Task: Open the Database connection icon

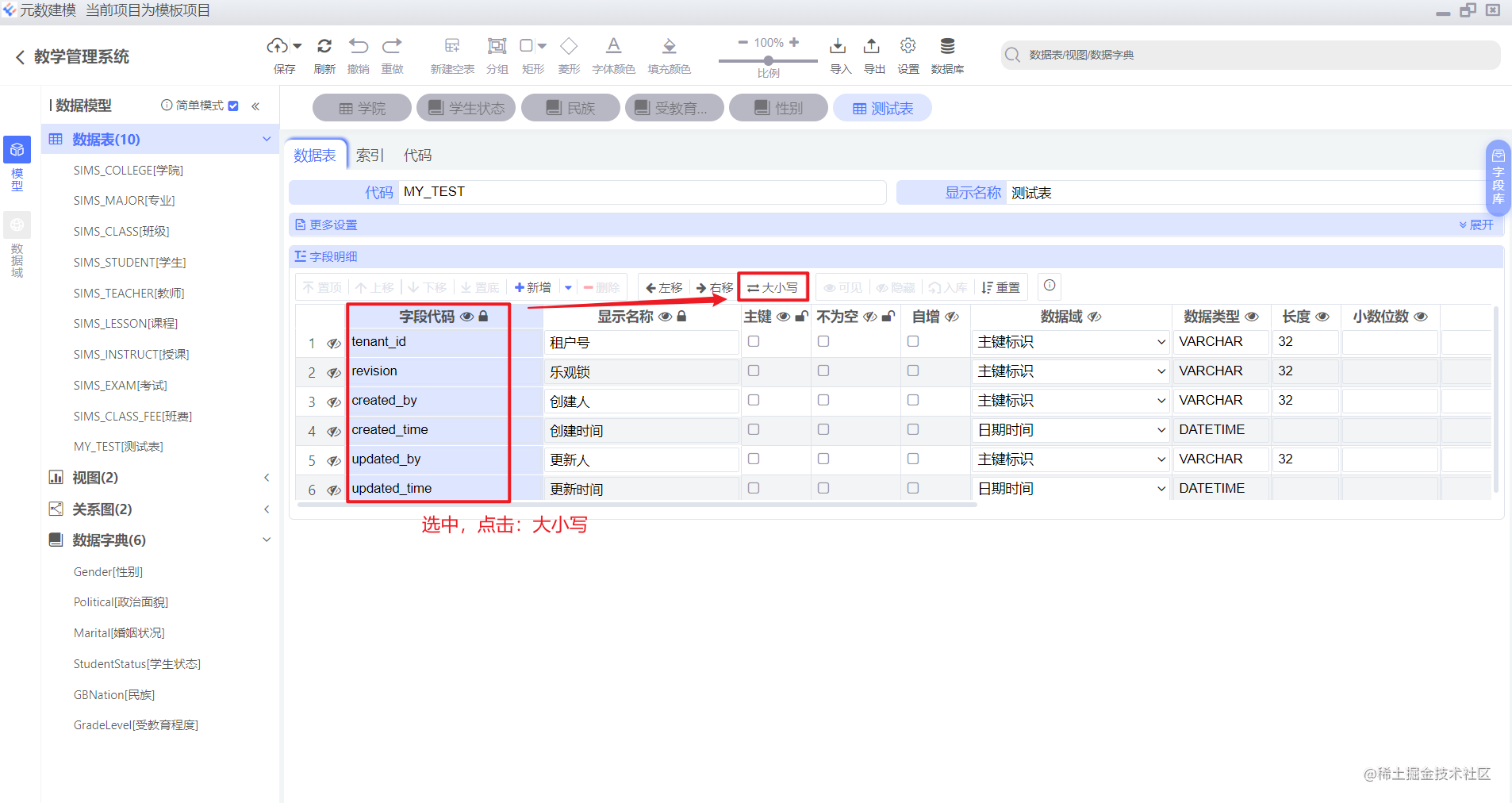Action: [947, 46]
